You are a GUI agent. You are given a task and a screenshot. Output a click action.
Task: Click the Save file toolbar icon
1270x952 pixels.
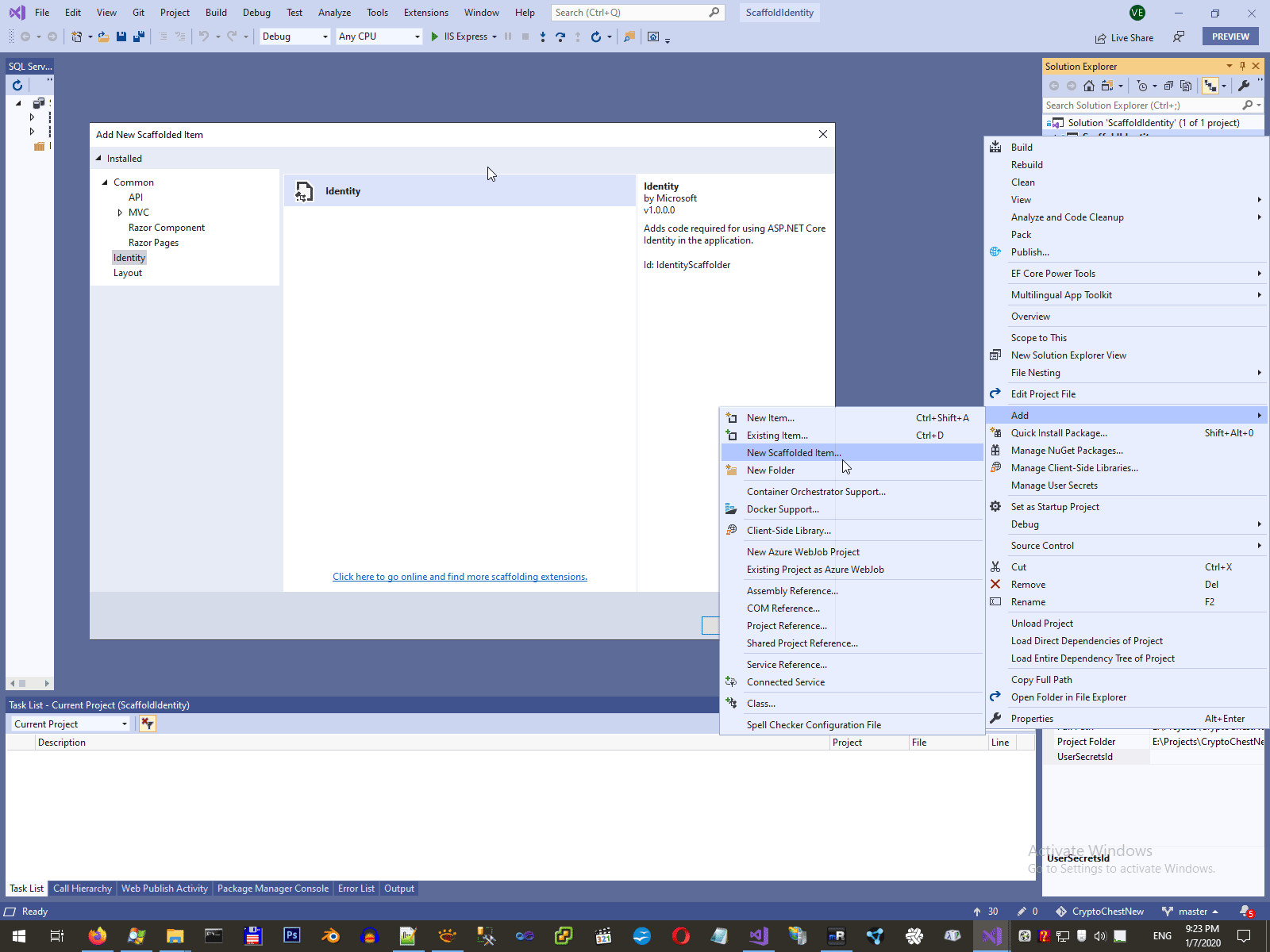(121, 36)
